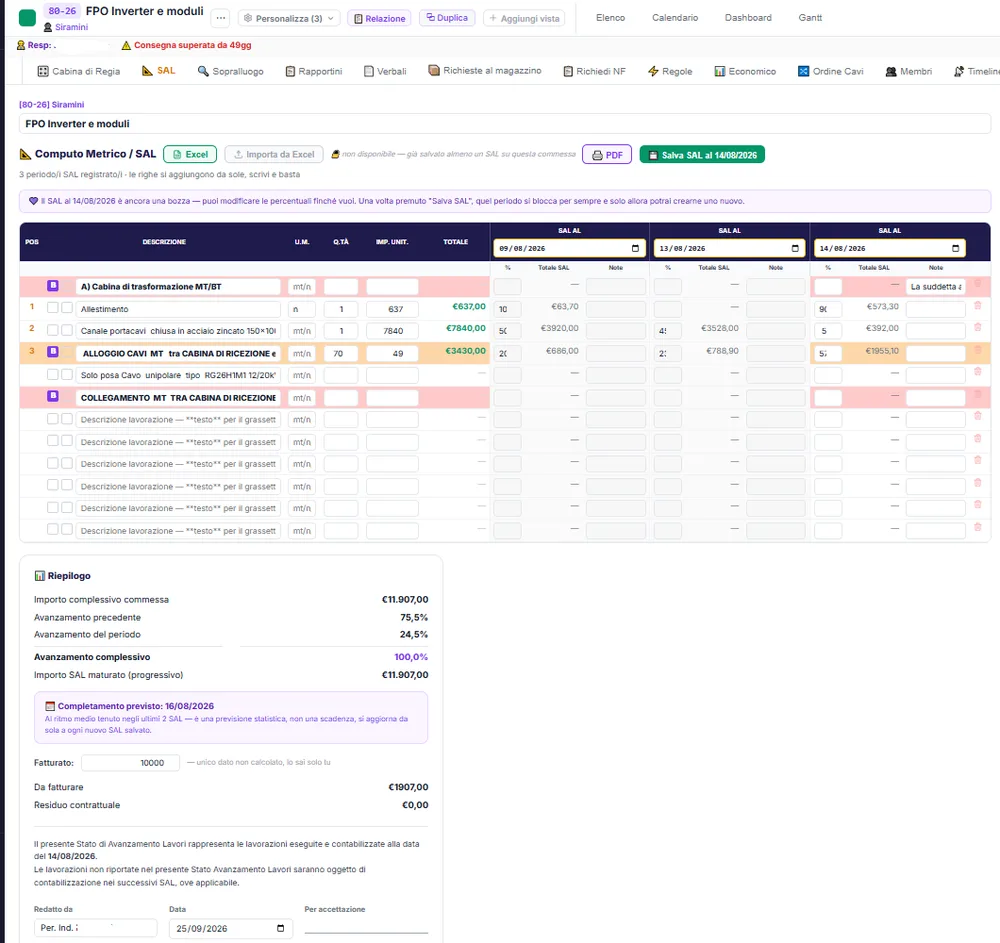Tick the first checkbox on Canale portacavi row
This screenshot has width=1000, height=943.
(x=53, y=330)
